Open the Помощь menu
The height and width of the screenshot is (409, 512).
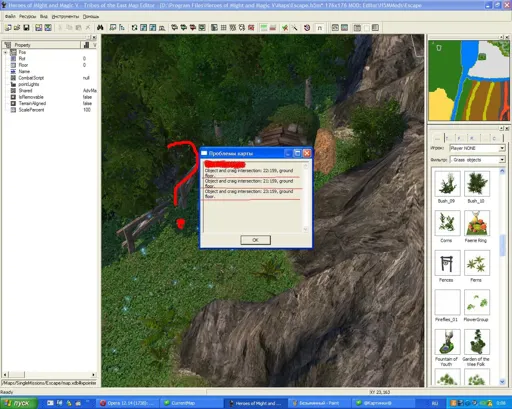coord(91,16)
